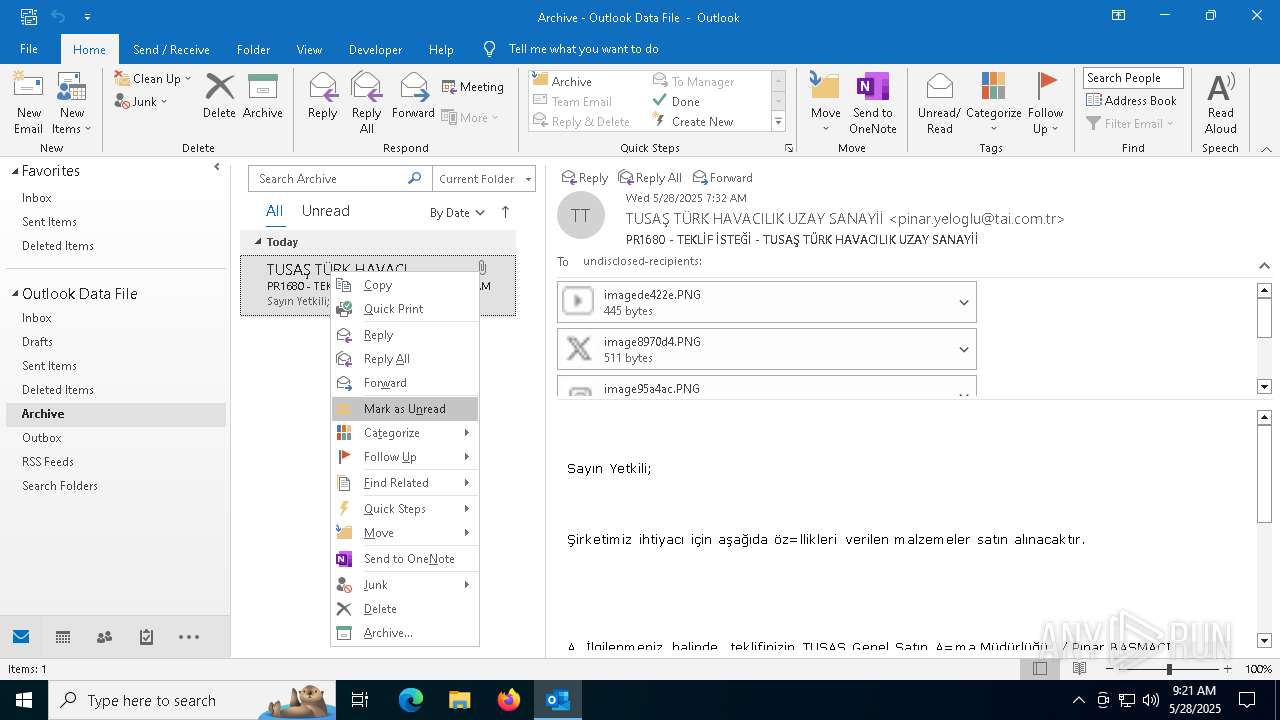Click Reply in reading pane header
This screenshot has width=1280, height=720.
click(x=585, y=178)
